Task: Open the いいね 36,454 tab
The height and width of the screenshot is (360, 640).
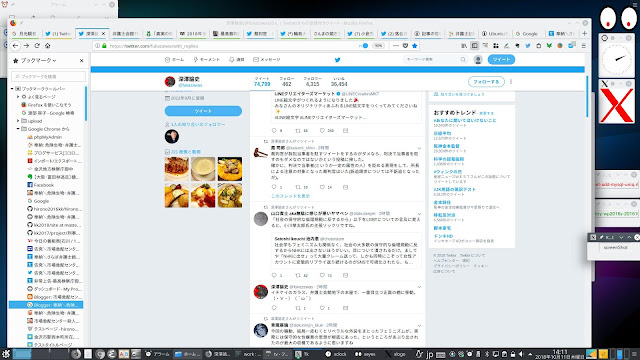Action: 339,82
